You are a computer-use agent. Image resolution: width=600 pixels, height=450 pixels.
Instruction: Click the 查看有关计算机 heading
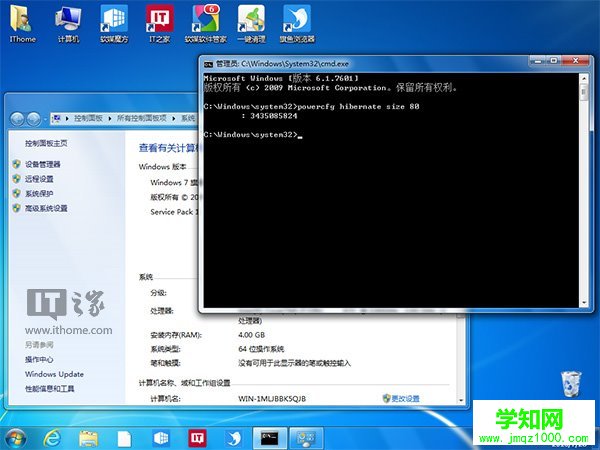pos(169,148)
